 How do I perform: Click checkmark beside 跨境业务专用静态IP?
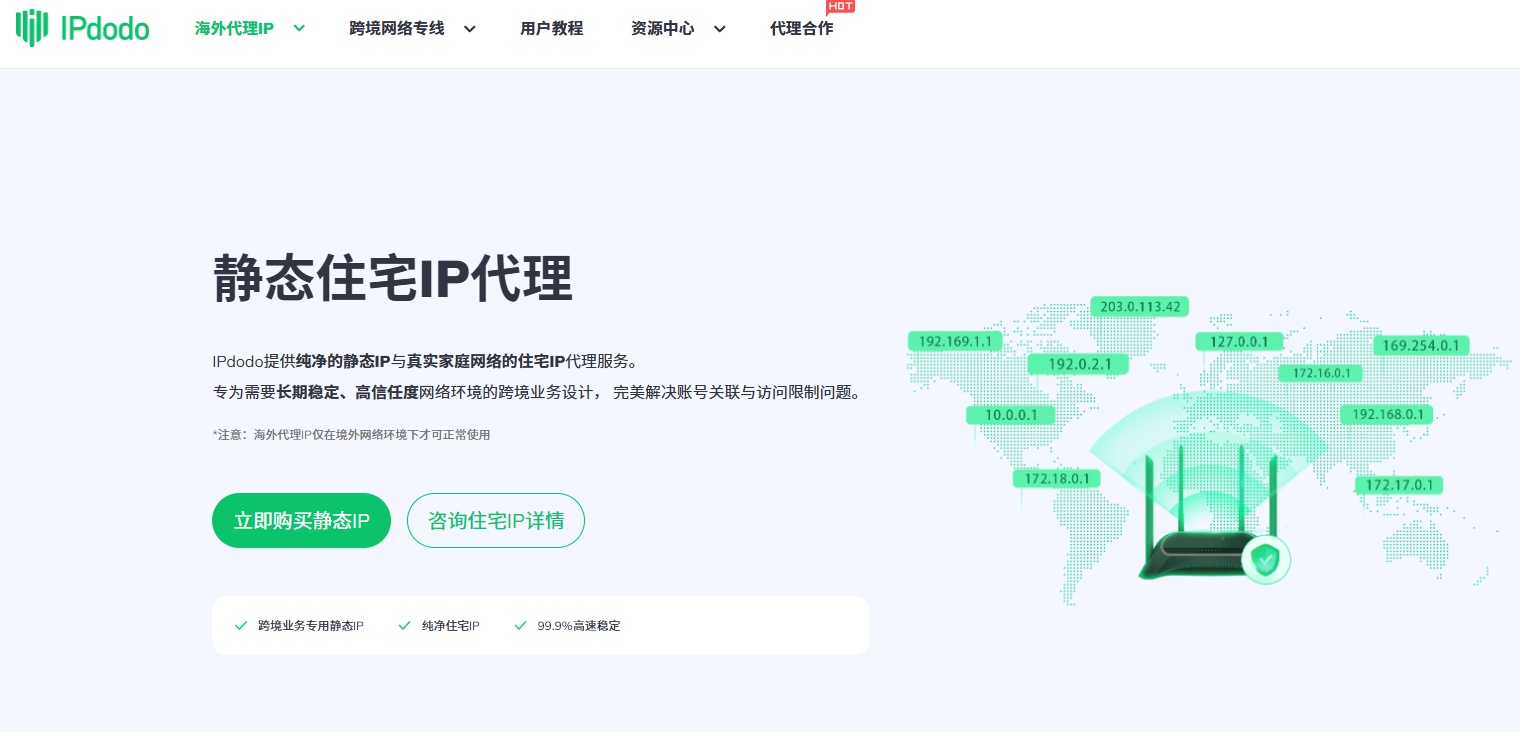coord(241,626)
